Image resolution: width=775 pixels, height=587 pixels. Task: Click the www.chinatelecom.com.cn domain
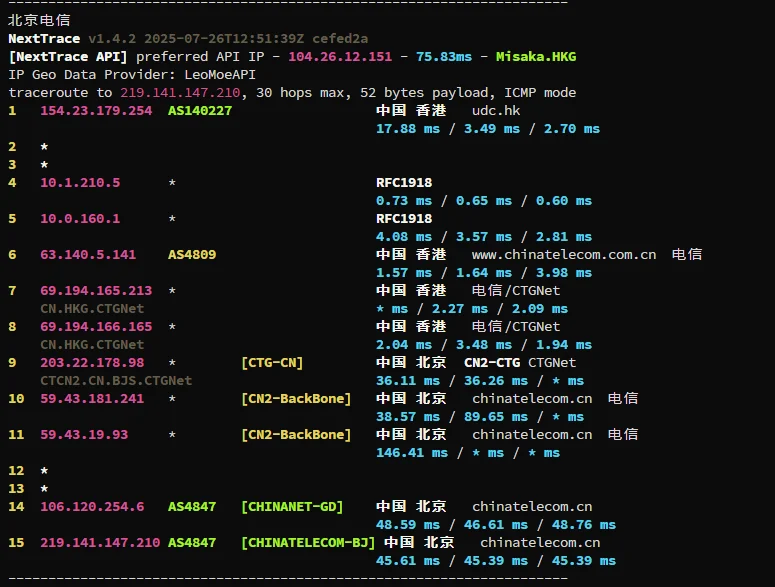pyautogui.click(x=564, y=255)
